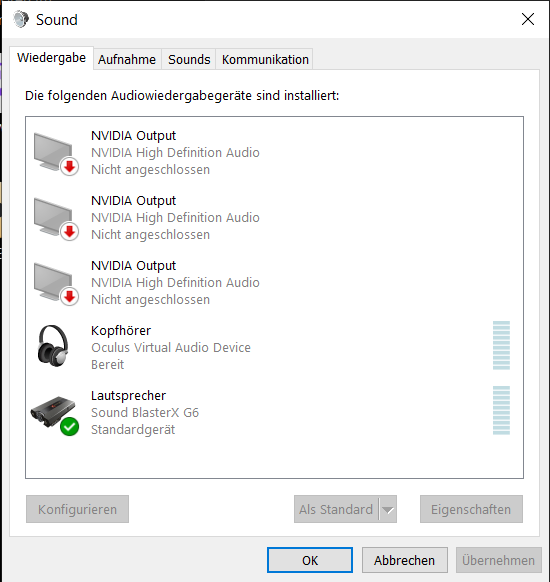
Task: Click the Standardgerät status text
Action: point(133,429)
